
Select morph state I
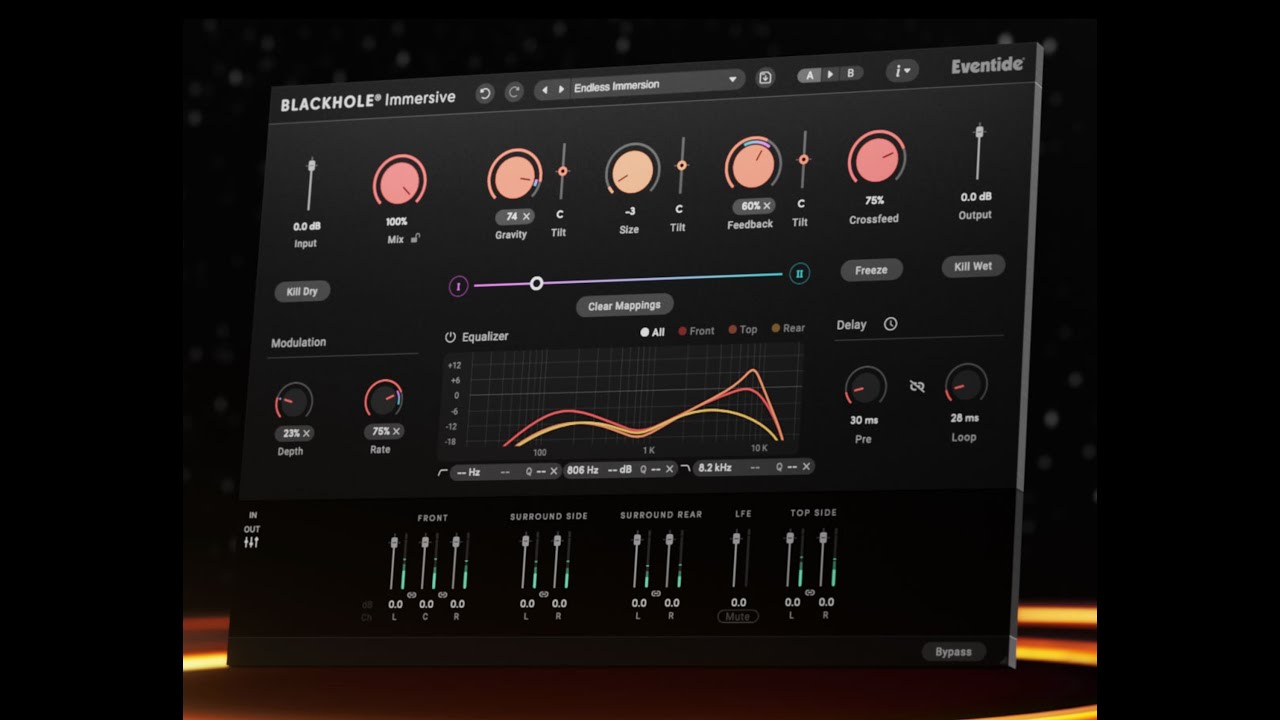coord(458,287)
